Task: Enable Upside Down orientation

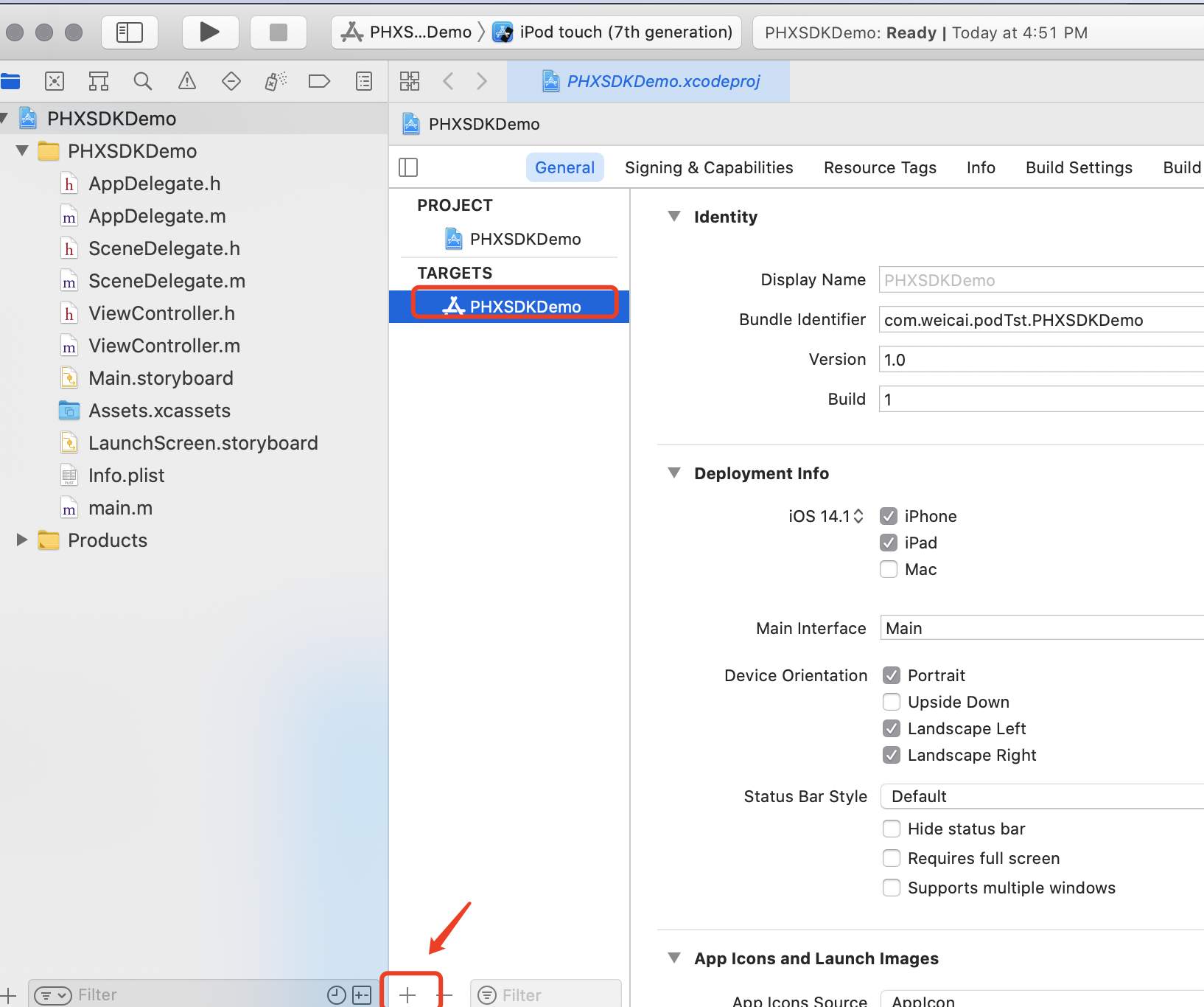Action: point(892,702)
